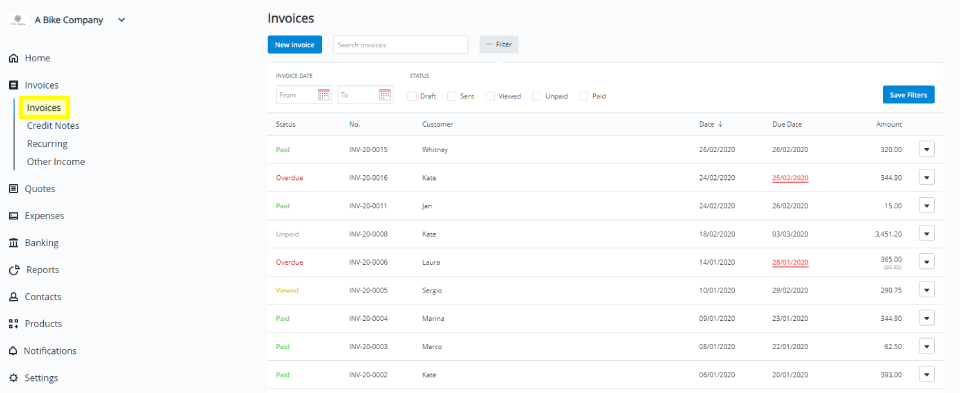Viewport: 960px width, 393px height.
Task: Click customer name Whitney
Action: 435,149
